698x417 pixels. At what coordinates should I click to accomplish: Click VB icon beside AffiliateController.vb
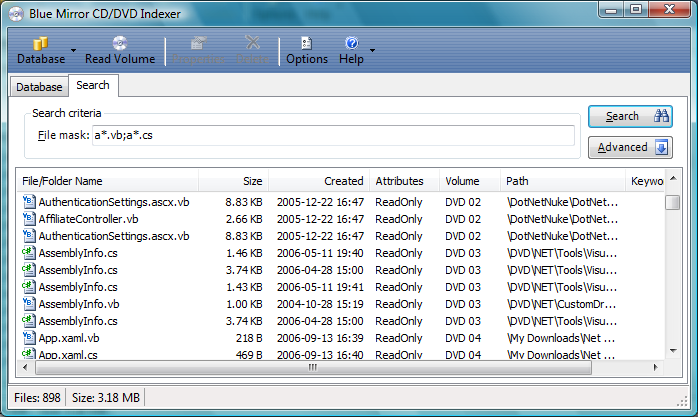tap(29, 219)
